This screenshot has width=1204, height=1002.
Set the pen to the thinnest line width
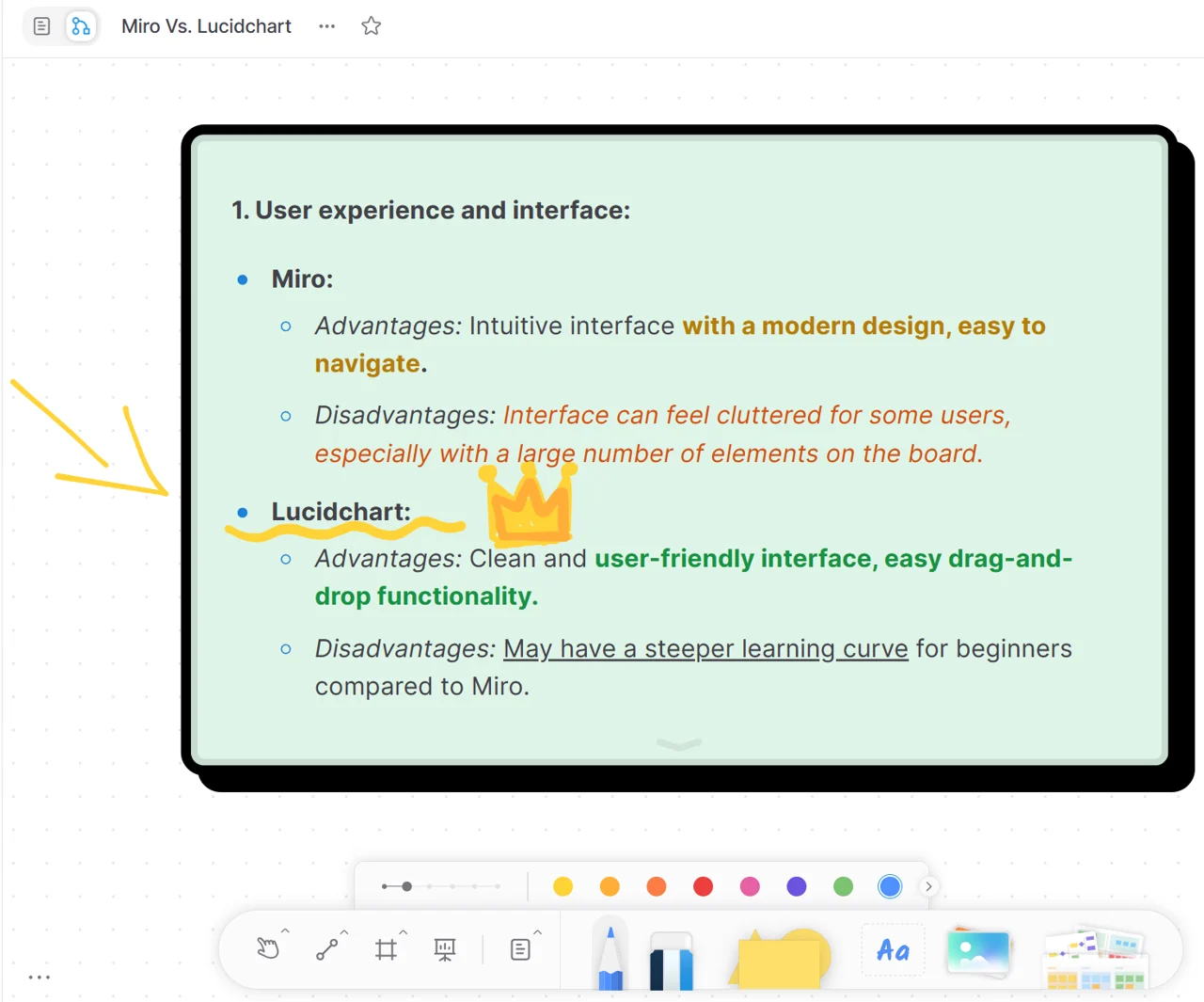pos(385,886)
